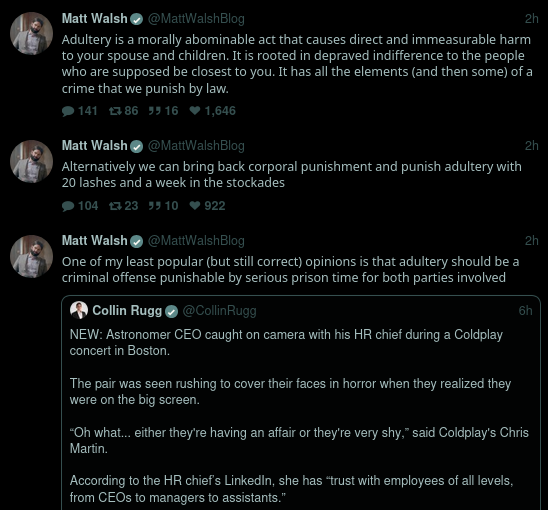
Task: Open replies on the 141-comment tweet
Action: 68,111
